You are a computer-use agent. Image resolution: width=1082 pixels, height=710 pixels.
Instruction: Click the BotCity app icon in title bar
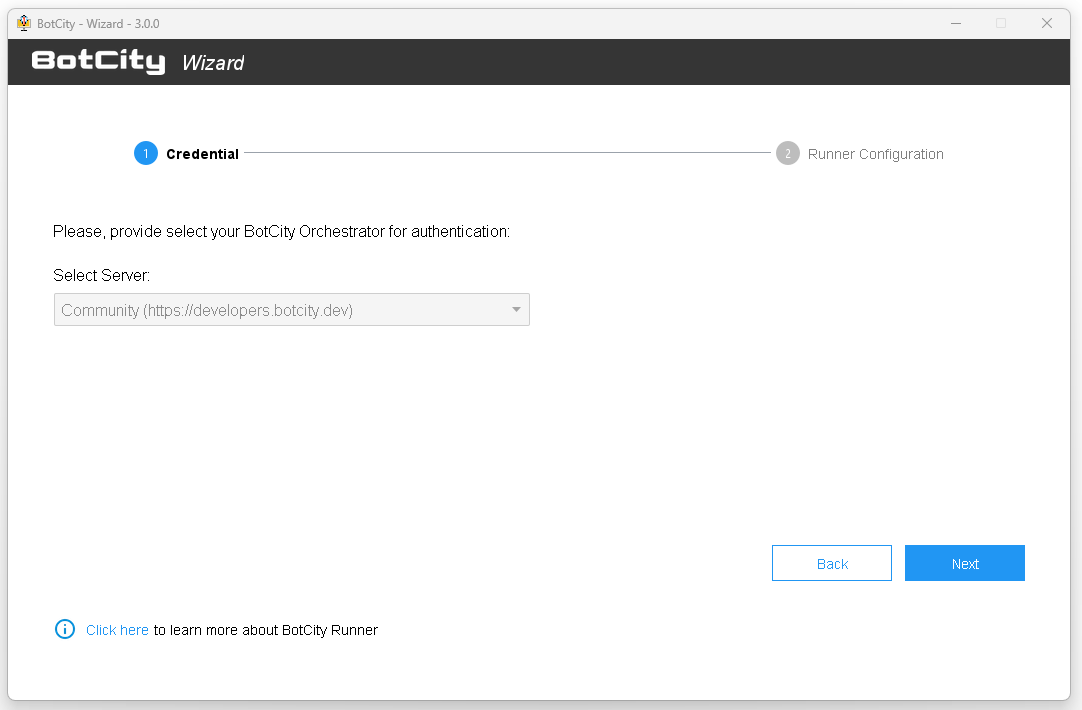[24, 23]
